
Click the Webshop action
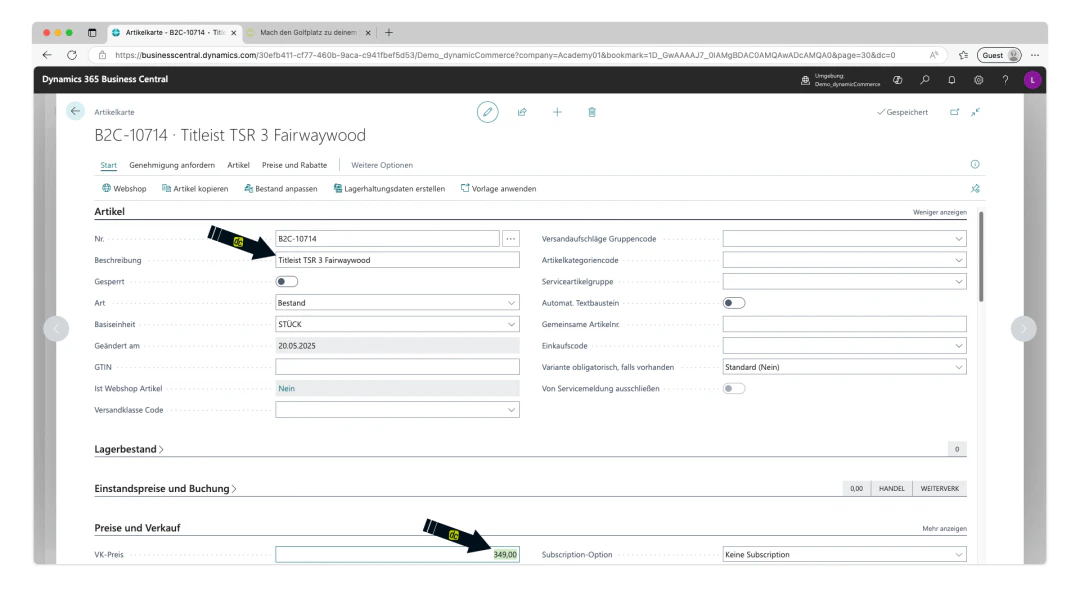pyautogui.click(x=124, y=189)
